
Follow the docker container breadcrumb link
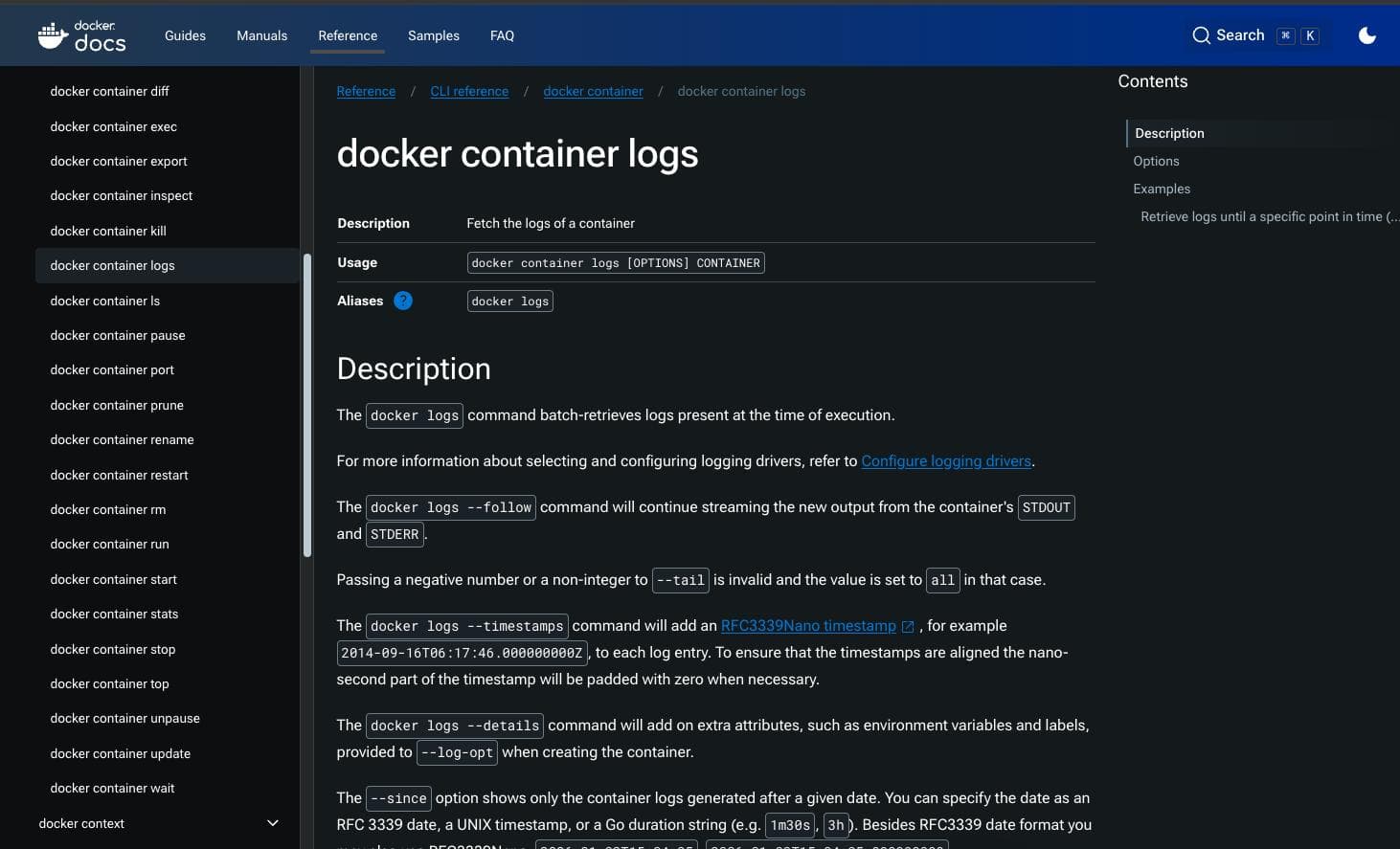coord(593,91)
